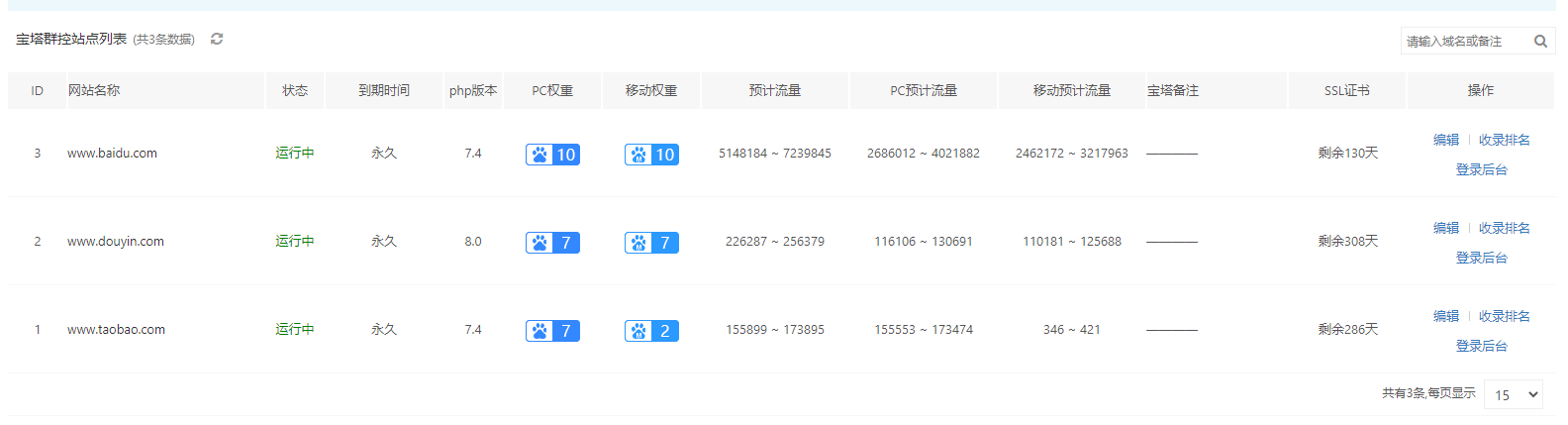Click traffic estimate 5148184 ~ 7239845
Viewport: 1568px width, 425px height.
pyautogui.click(x=775, y=154)
